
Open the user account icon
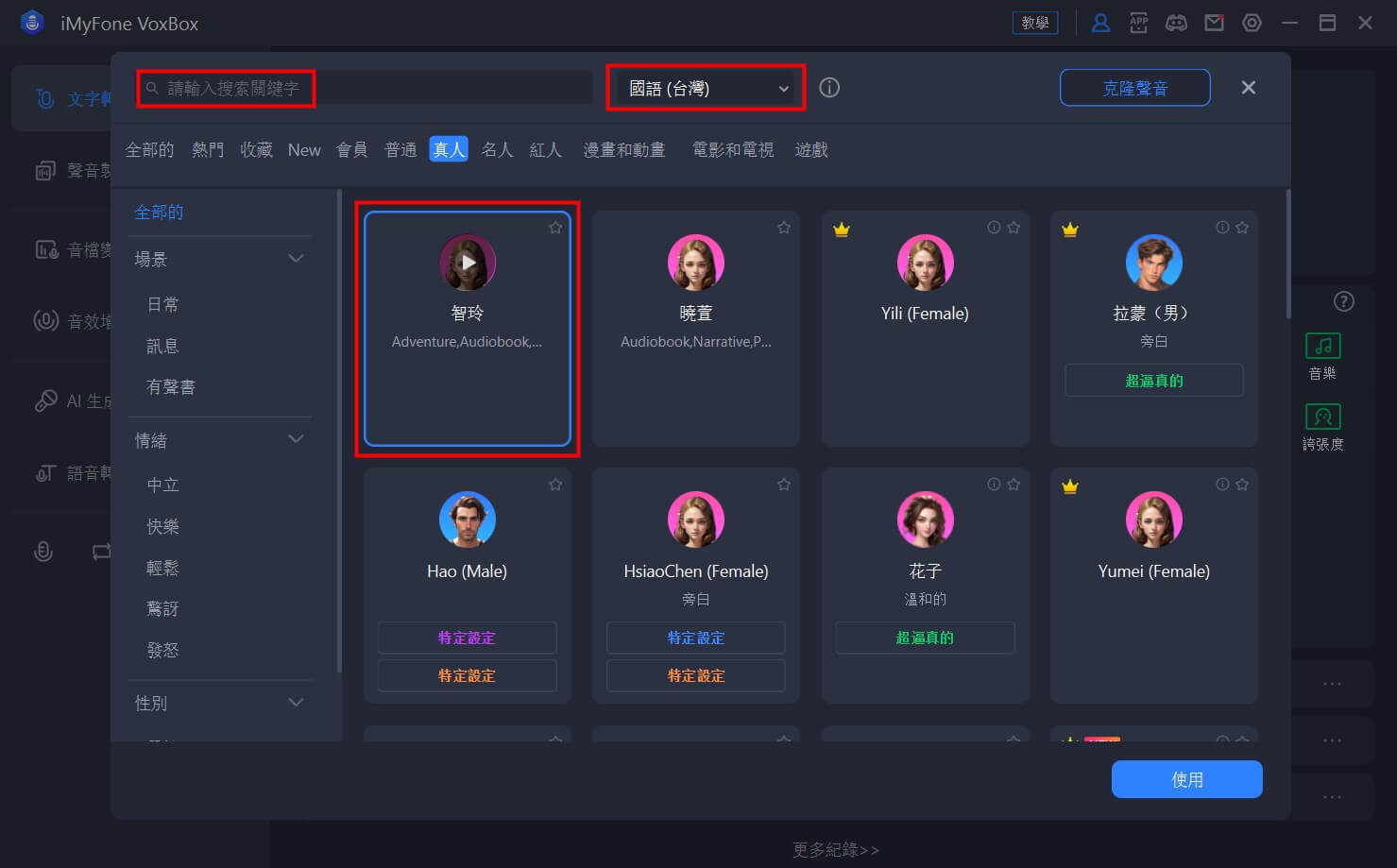coord(1100,23)
